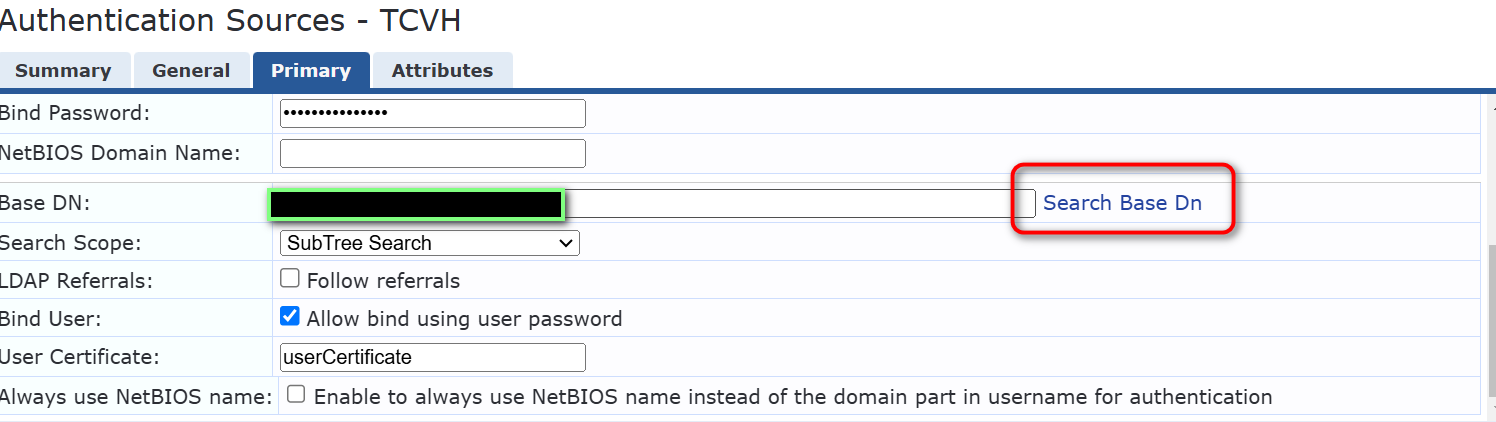Open the General tab
The width and height of the screenshot is (1496, 422).
191,71
